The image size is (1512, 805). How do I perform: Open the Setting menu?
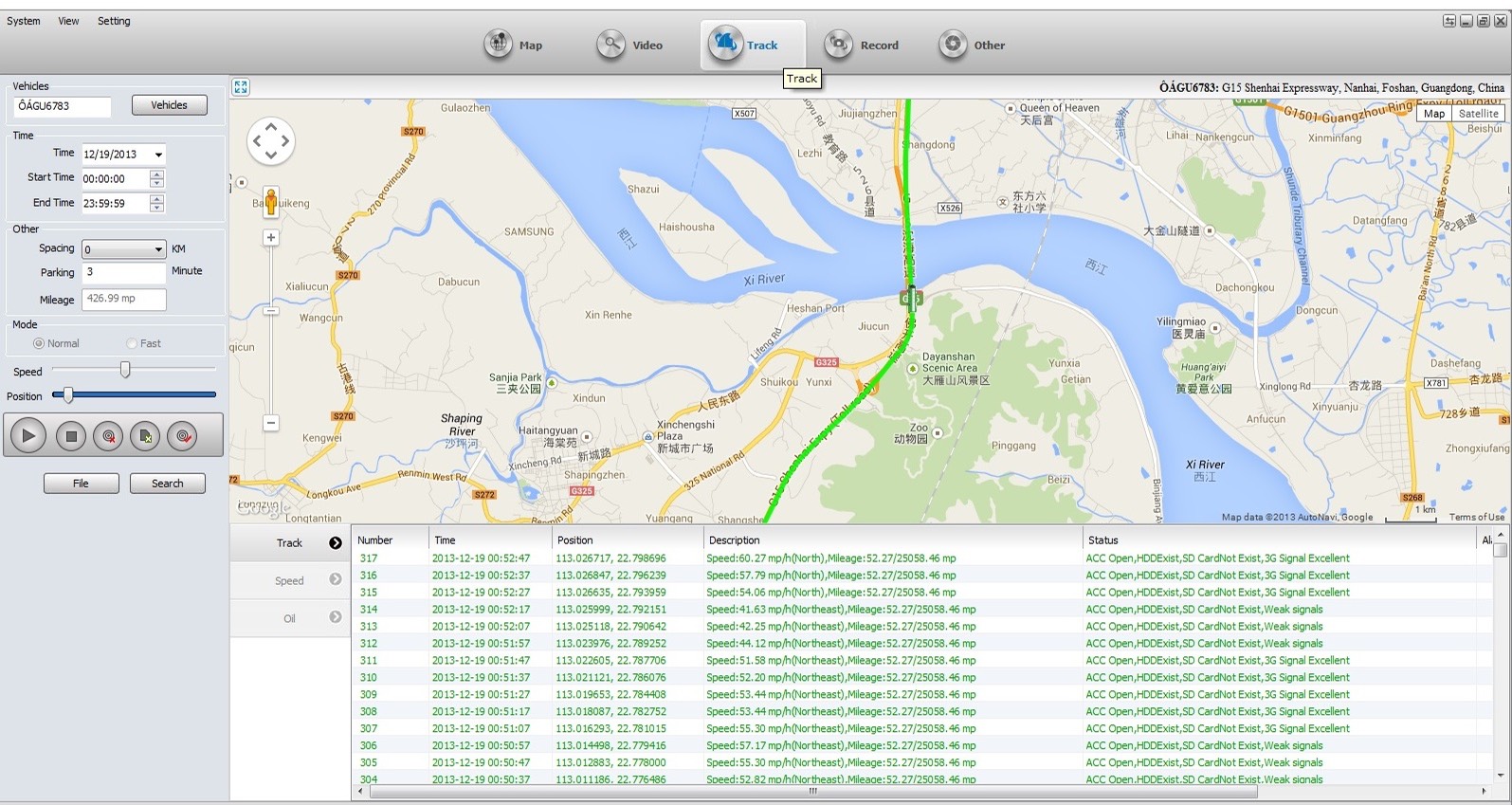tap(114, 21)
